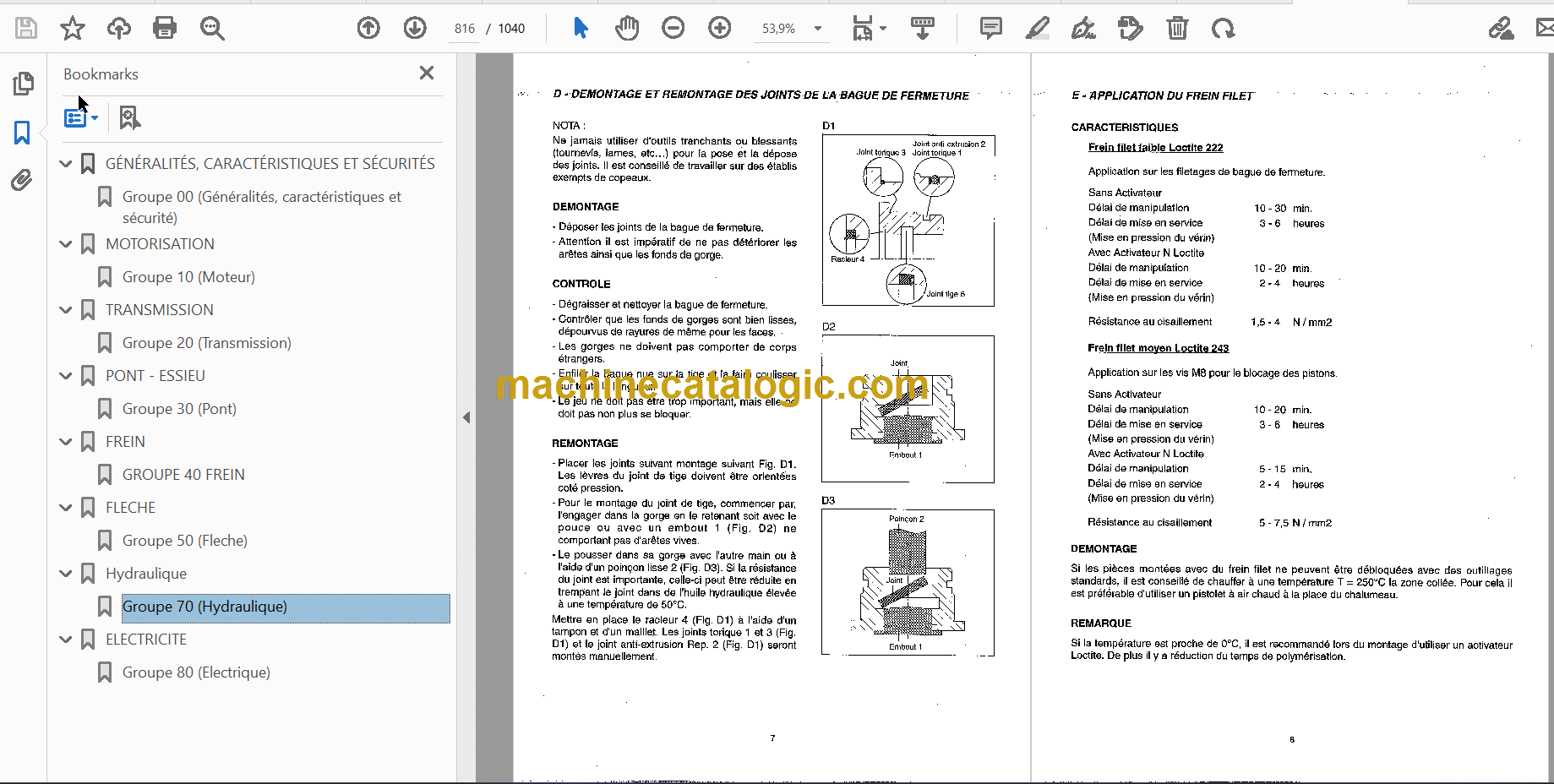The image size is (1554, 784).
Task: Collapse the Hydraulique bookmark group
Action: pos(66,574)
